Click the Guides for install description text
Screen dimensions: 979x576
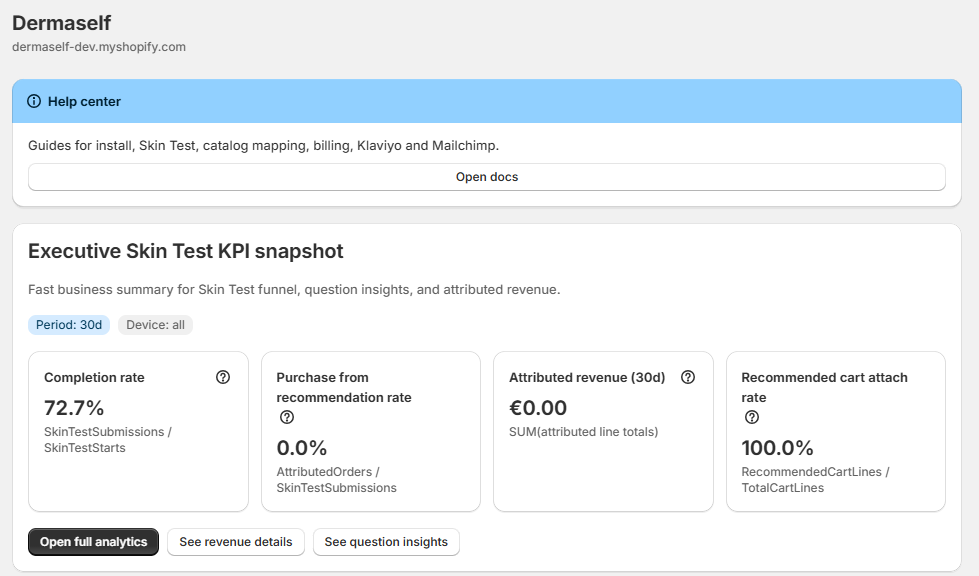[x=263, y=145]
